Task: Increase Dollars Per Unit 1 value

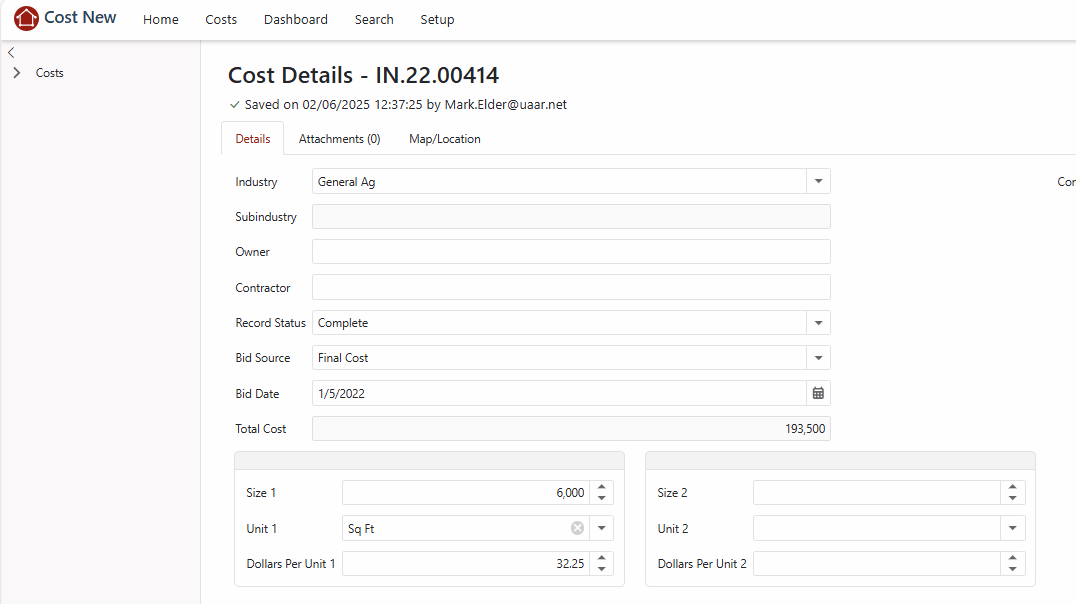Action: [x=601, y=559]
